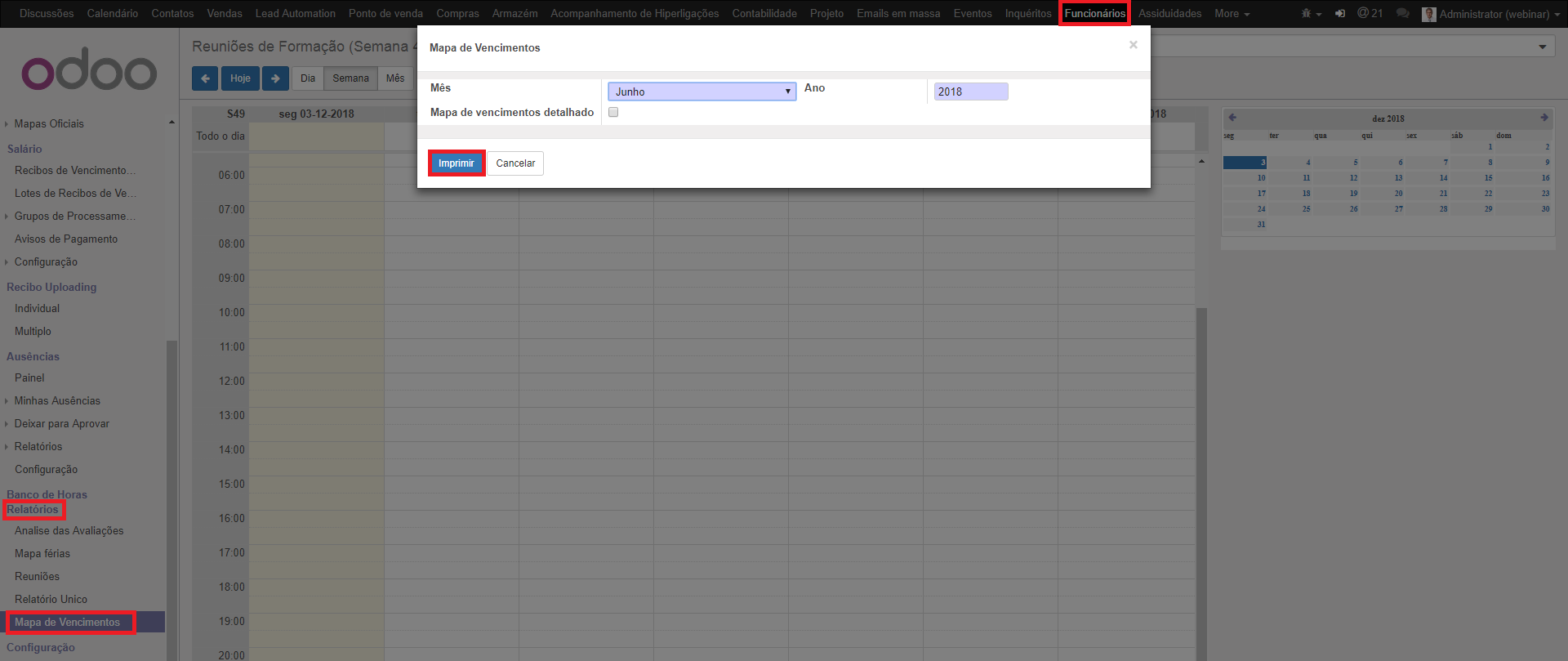Image resolution: width=1568 pixels, height=661 pixels.
Task: Switch to the Mês calendar view
Action: coord(395,78)
